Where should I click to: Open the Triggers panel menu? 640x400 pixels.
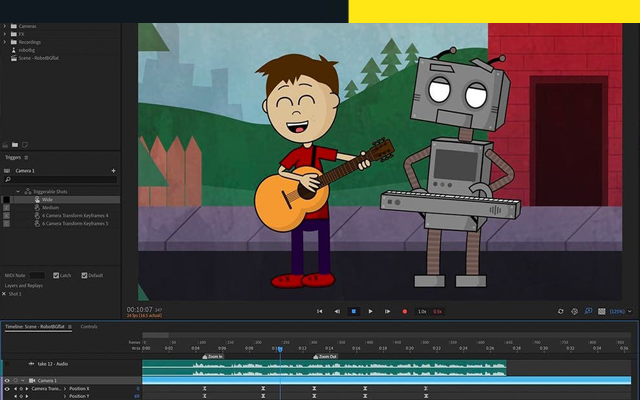click(x=26, y=157)
